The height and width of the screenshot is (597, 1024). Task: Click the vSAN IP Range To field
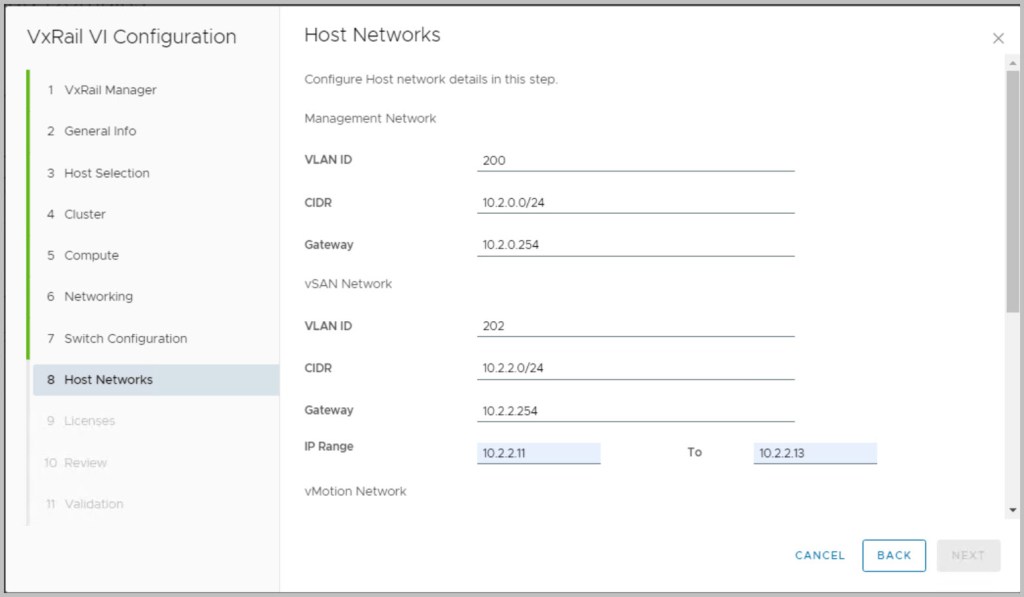point(814,453)
